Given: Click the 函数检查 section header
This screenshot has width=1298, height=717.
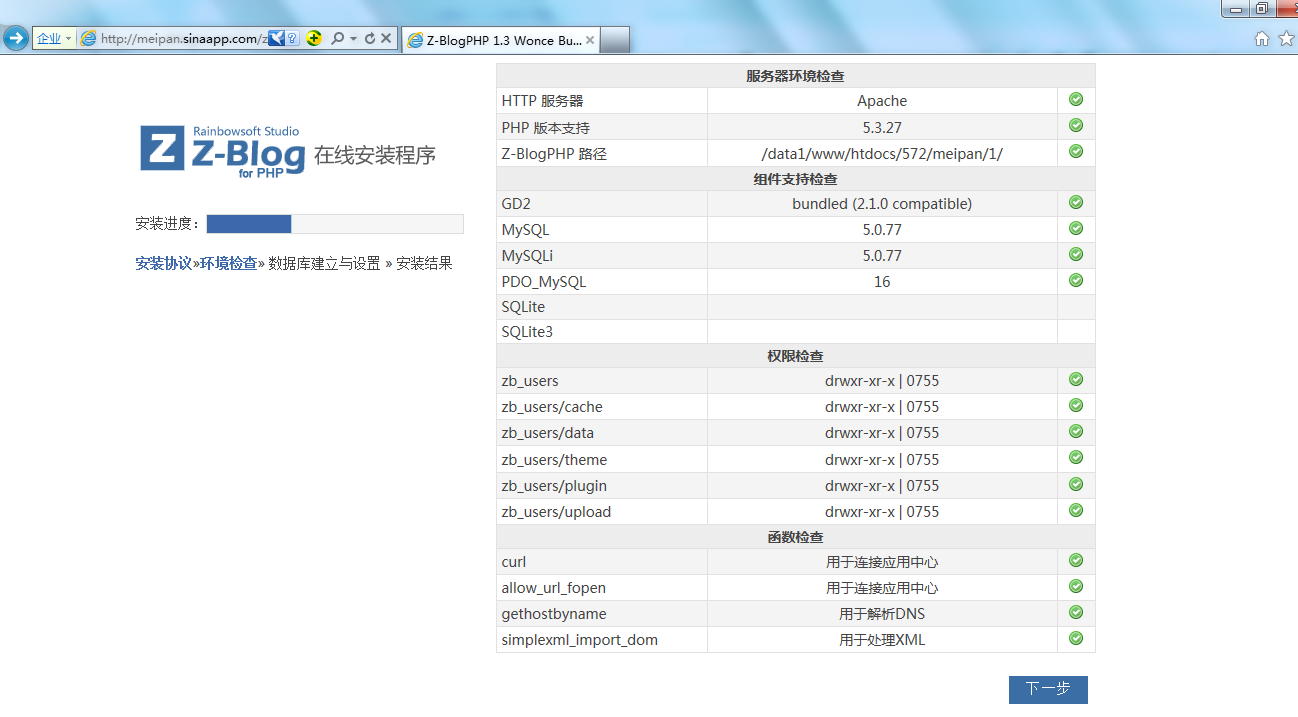Looking at the screenshot, I should [x=796, y=537].
